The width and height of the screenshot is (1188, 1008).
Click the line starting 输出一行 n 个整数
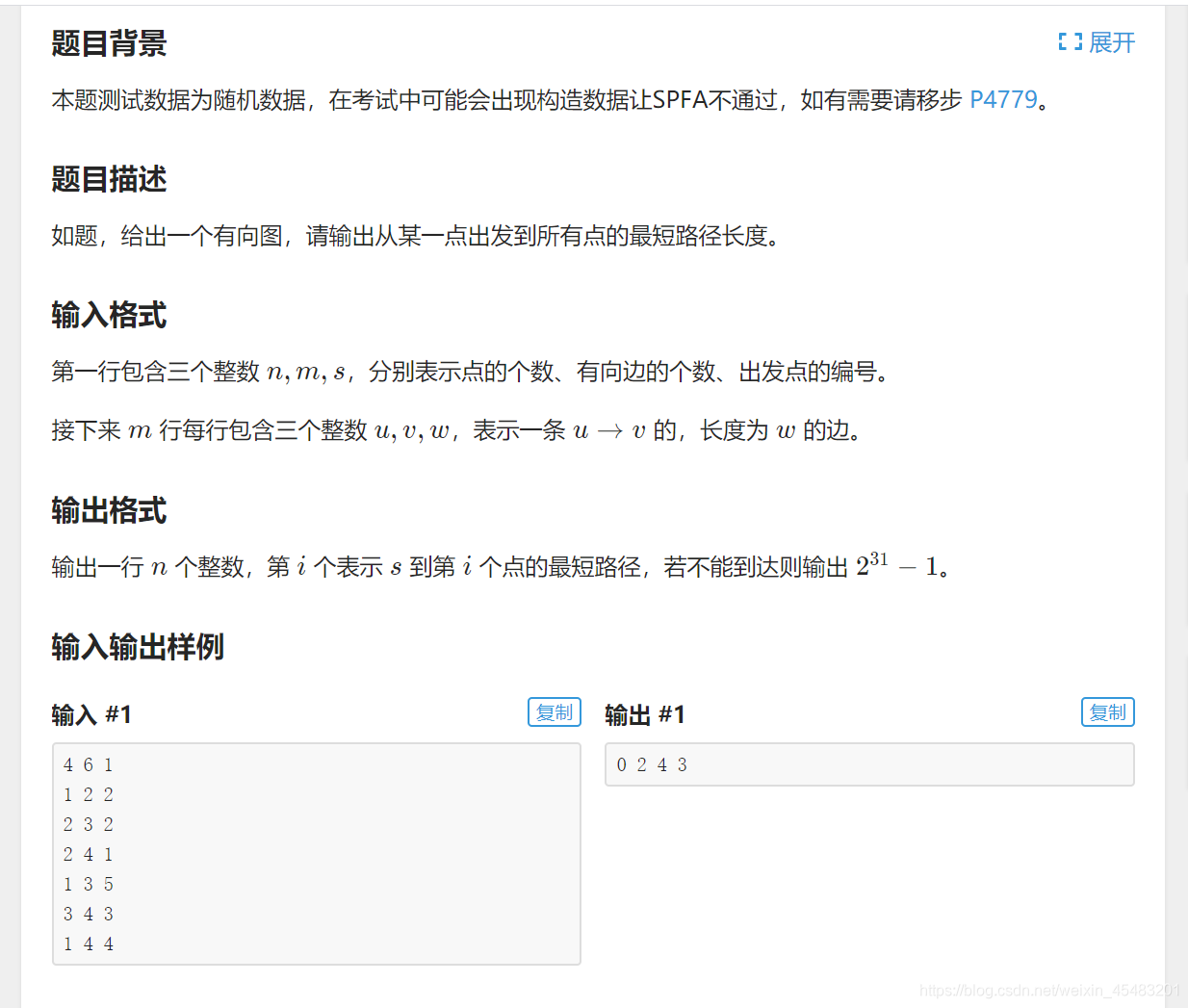(501, 565)
